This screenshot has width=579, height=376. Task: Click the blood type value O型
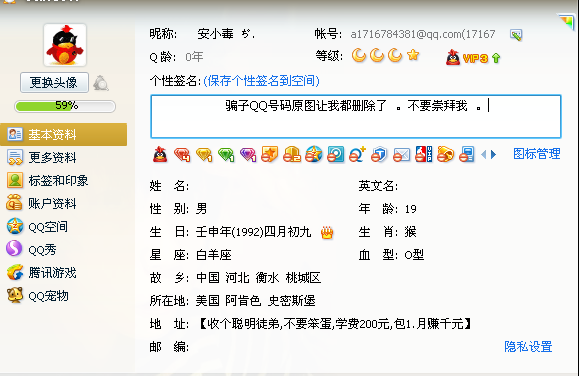(414, 255)
